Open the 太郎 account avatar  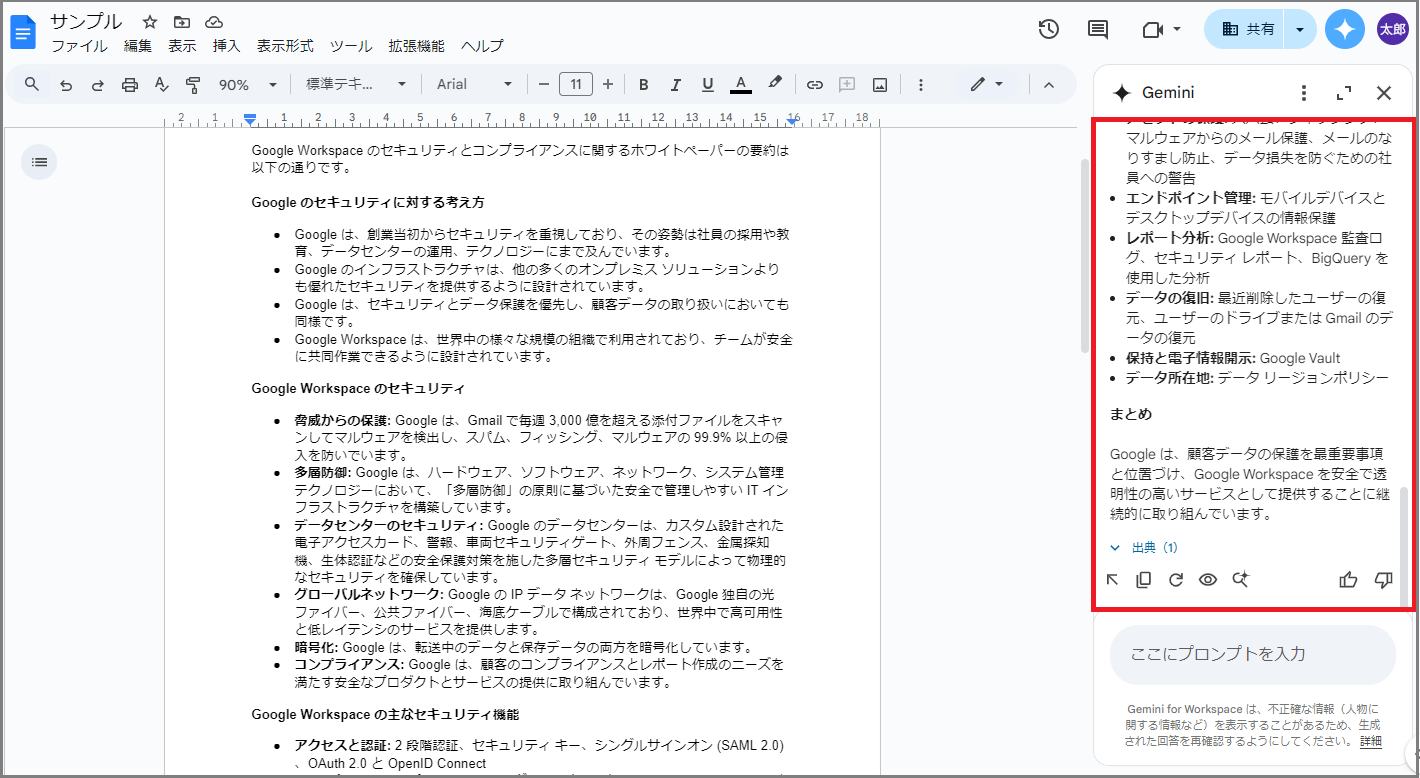(1392, 30)
